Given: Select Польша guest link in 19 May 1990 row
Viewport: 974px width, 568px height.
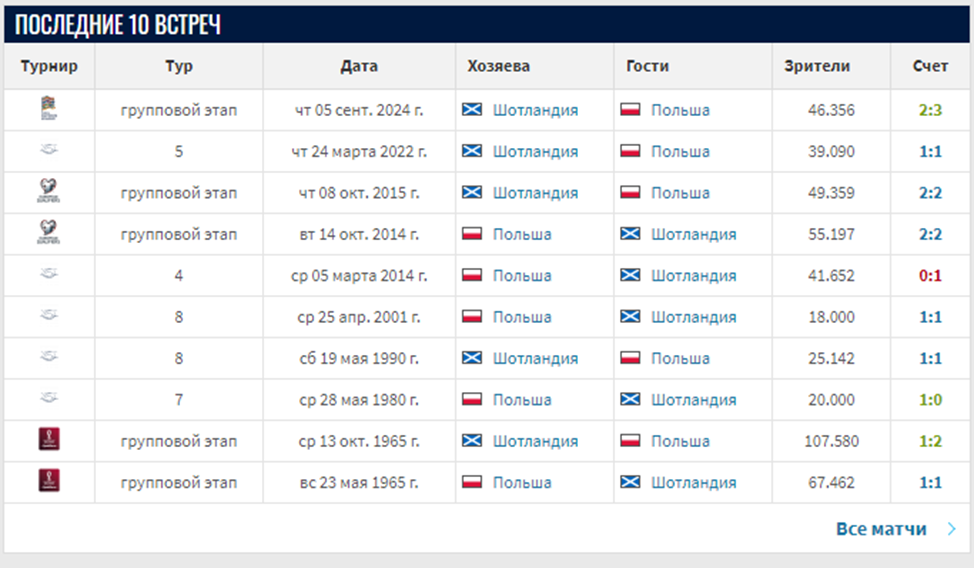Looking at the screenshot, I should pos(680,358).
